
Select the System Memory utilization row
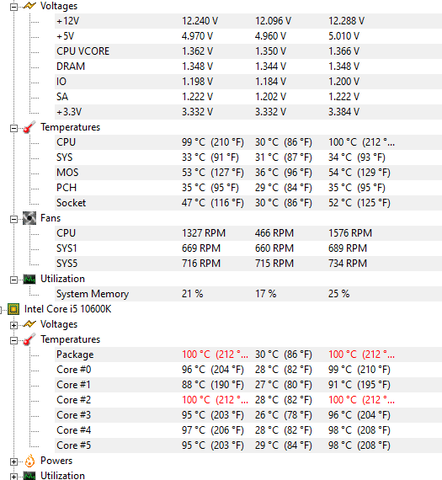coord(248,294)
